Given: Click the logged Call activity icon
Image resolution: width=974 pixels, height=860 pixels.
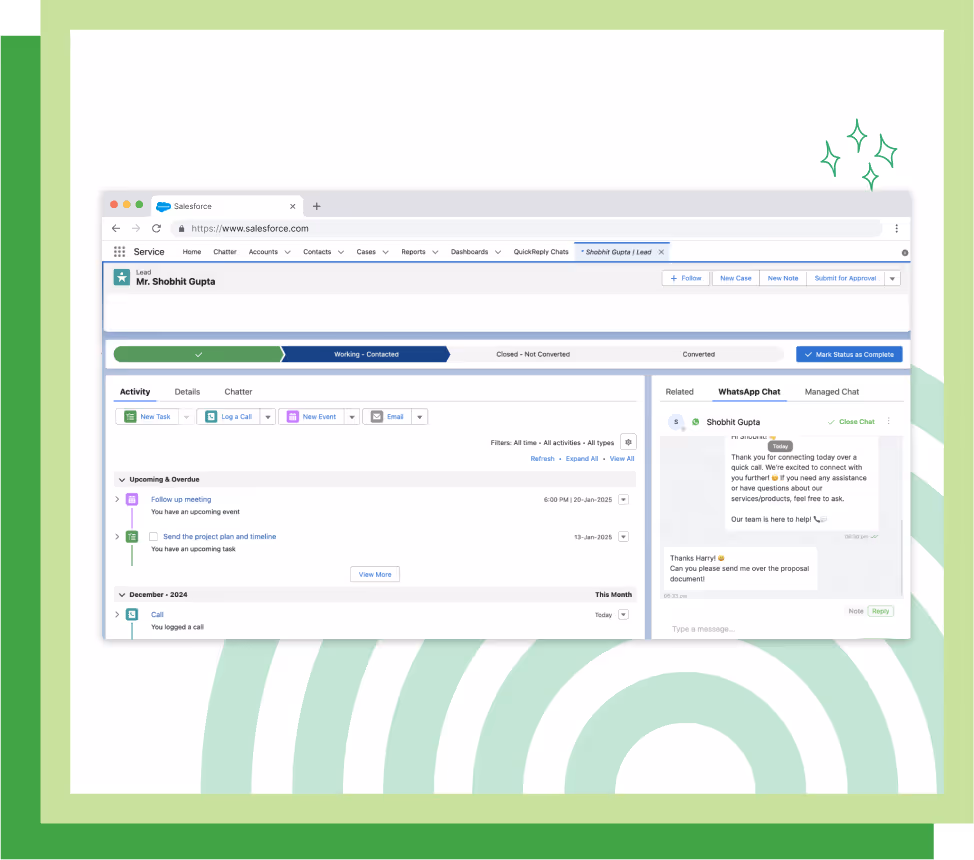Looking at the screenshot, I should pyautogui.click(x=132, y=615).
